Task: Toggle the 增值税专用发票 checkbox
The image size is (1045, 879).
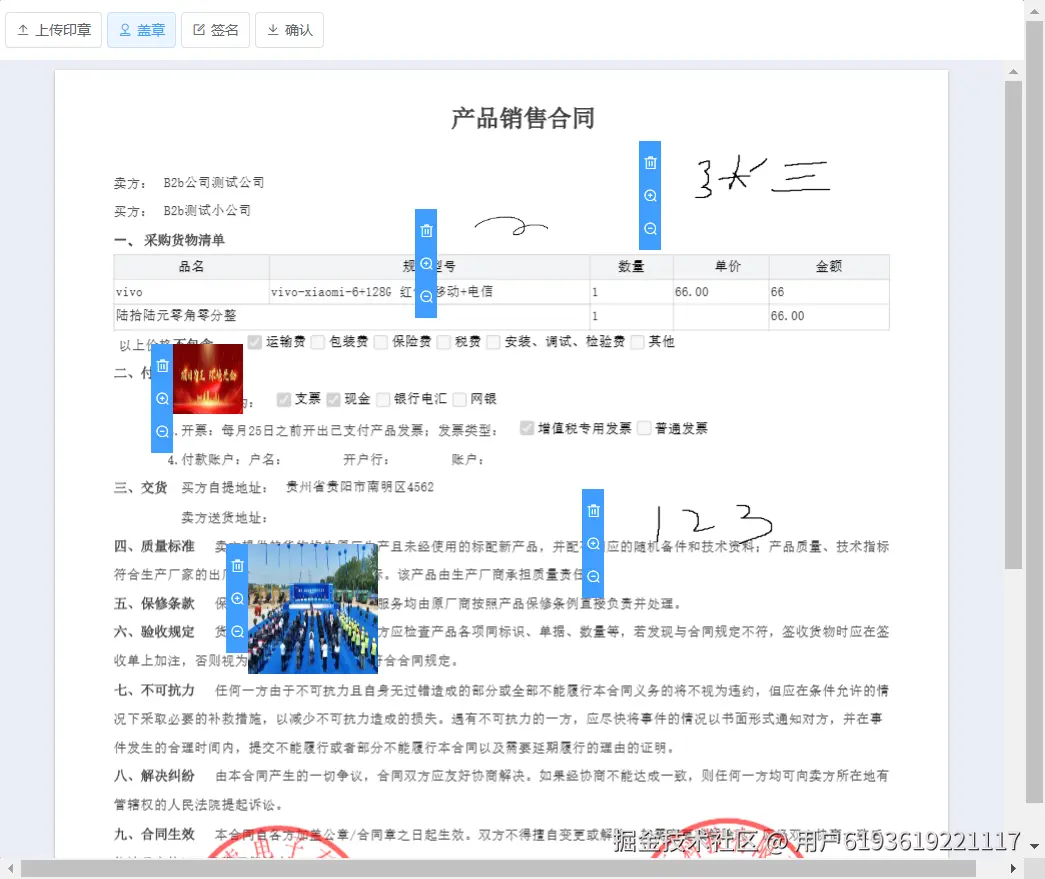Action: coord(527,428)
